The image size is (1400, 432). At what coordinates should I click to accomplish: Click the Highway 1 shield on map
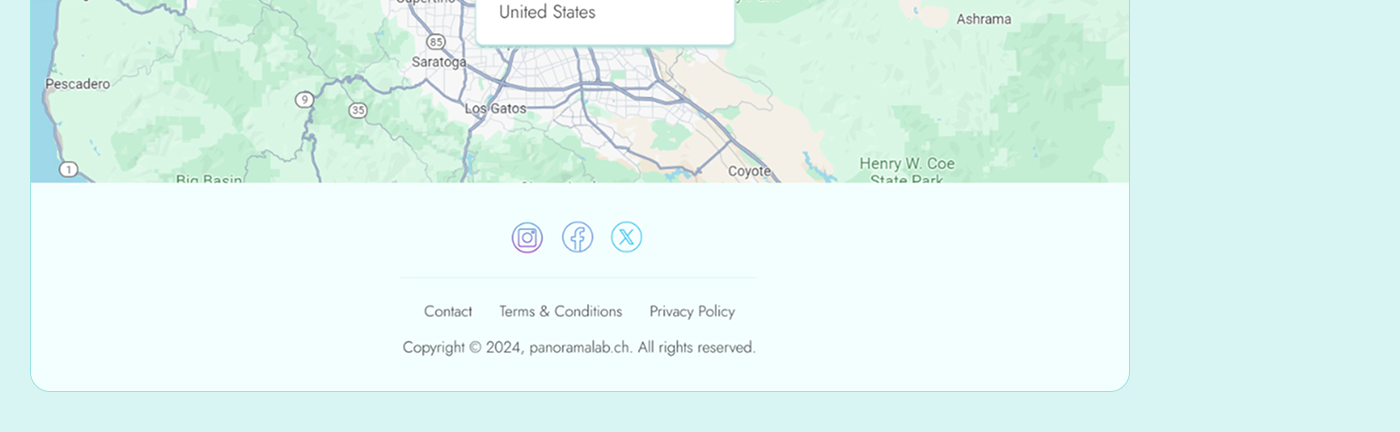[68, 169]
